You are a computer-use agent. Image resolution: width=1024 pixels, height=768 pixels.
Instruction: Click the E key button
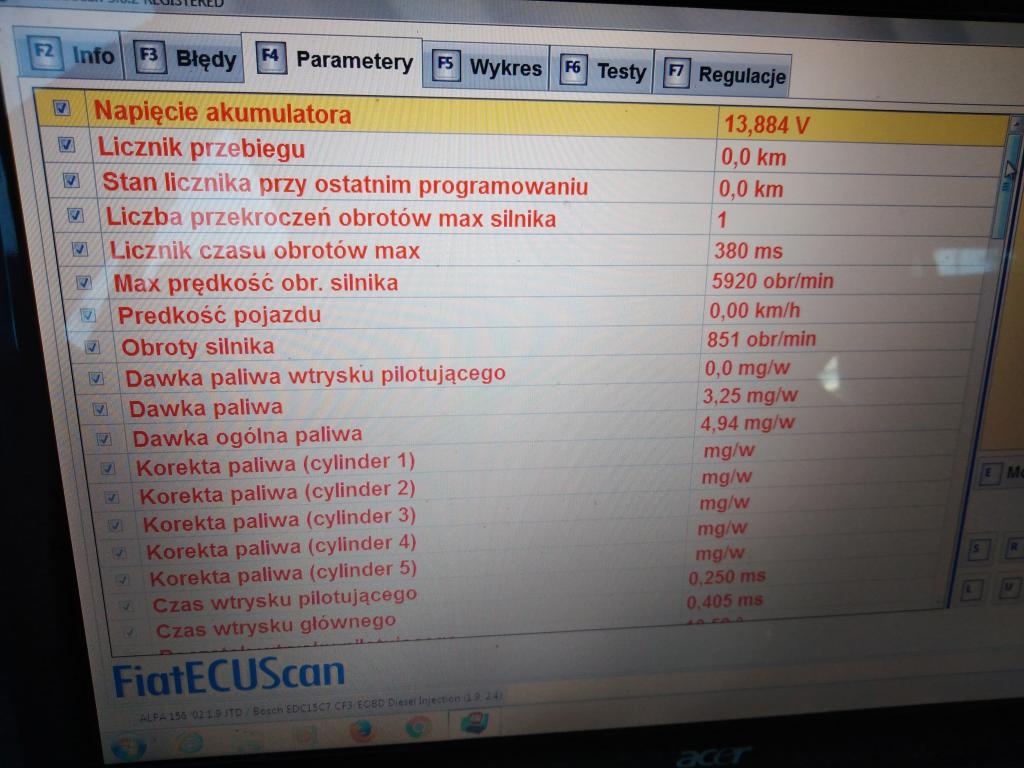click(x=989, y=473)
